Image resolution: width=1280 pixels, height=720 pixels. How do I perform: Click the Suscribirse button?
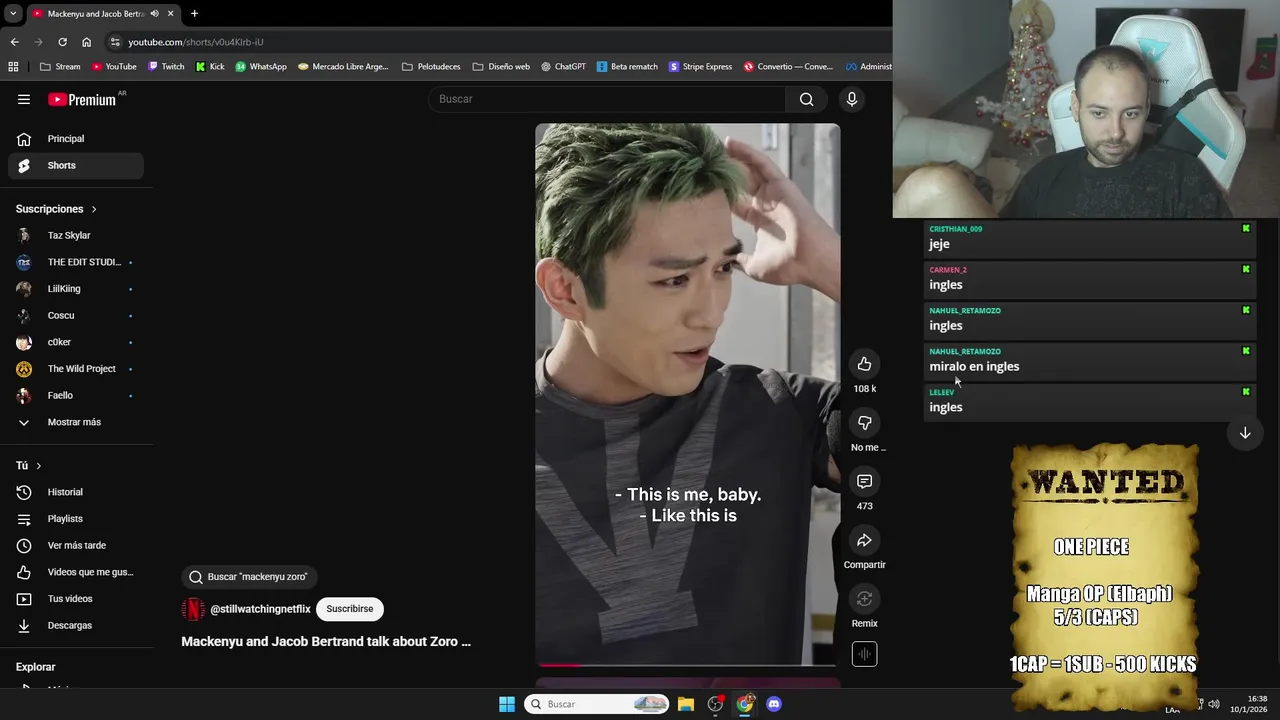349,609
